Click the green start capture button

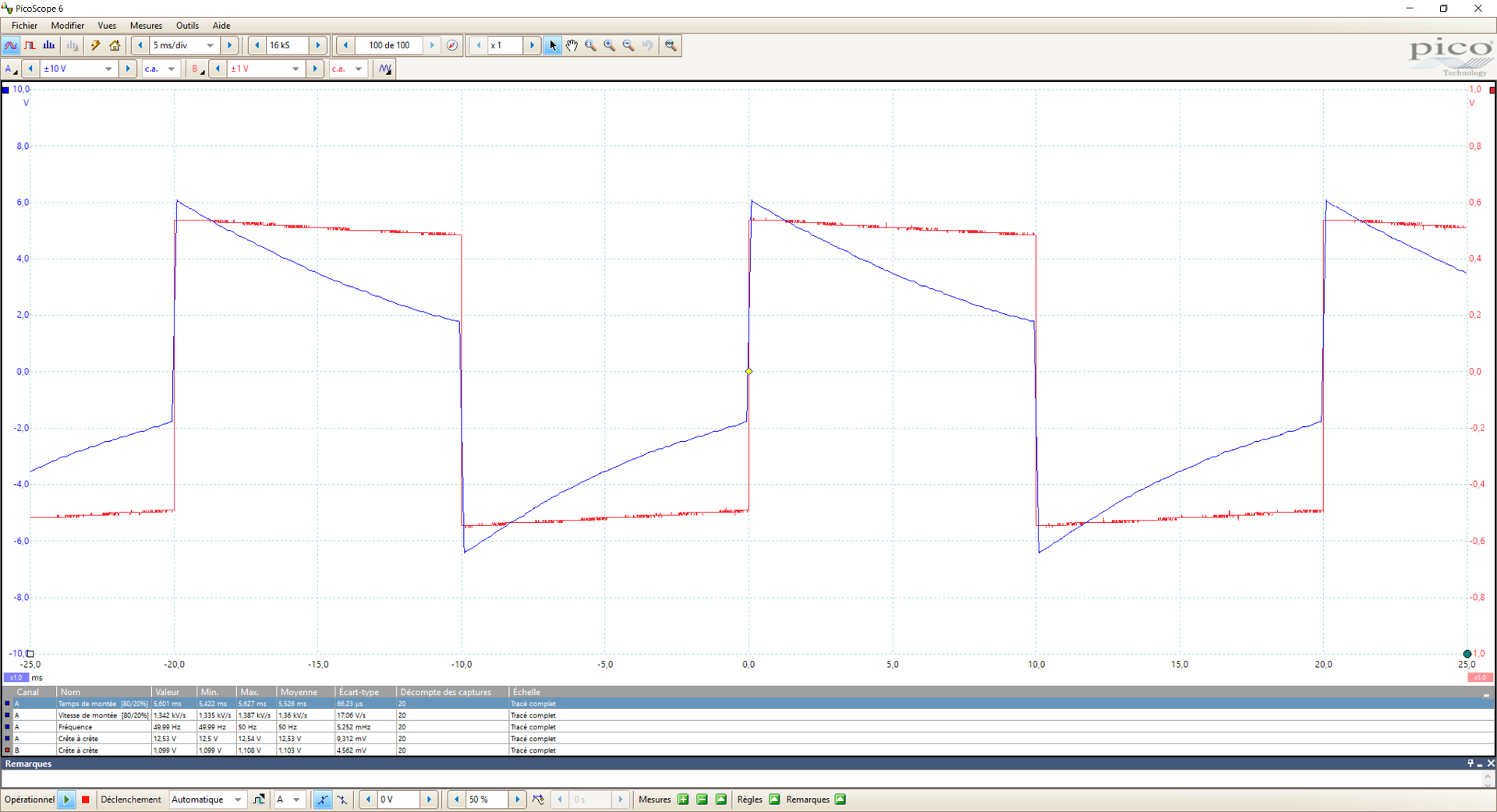point(67,800)
